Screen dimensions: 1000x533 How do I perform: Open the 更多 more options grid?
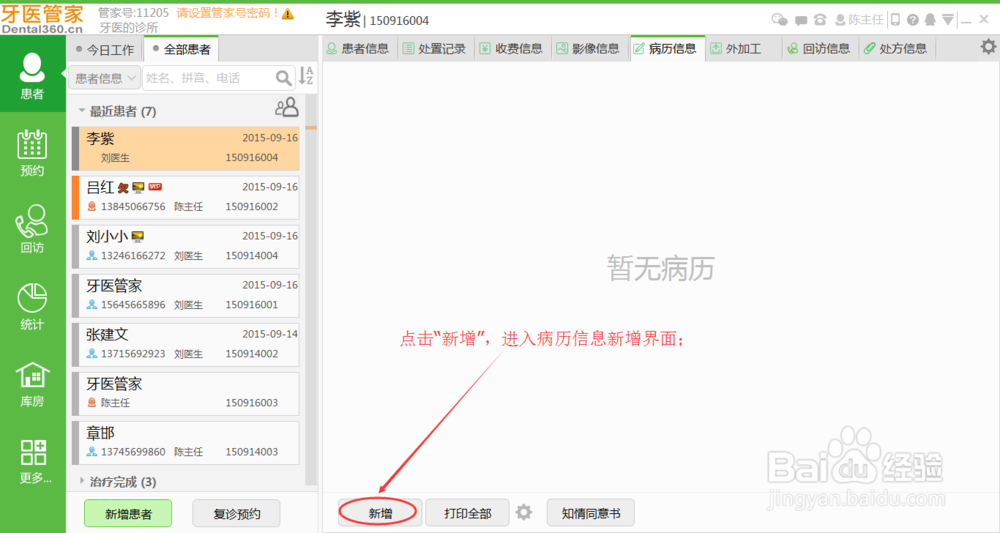34,462
